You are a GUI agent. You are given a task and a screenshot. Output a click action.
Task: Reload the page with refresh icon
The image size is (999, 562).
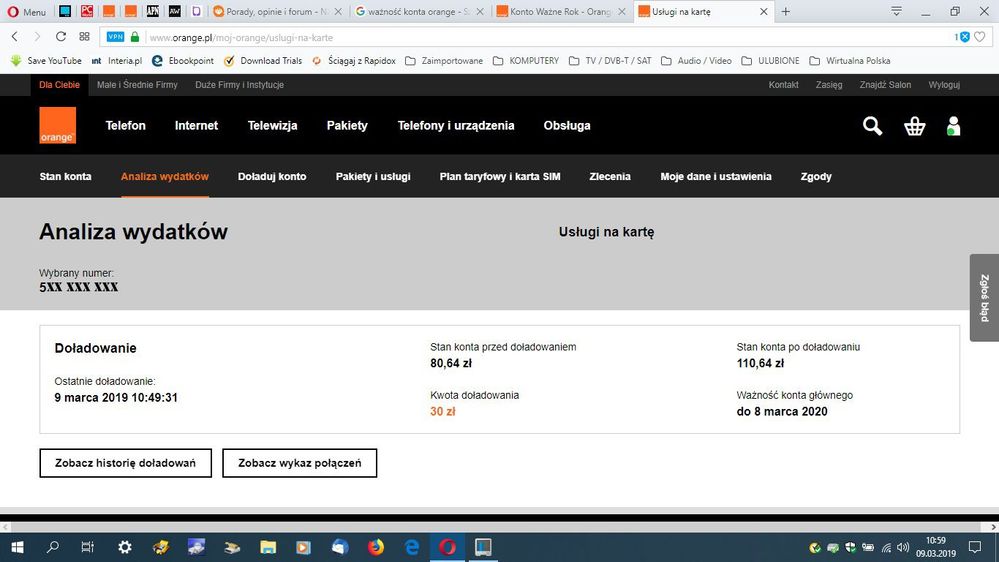[x=61, y=37]
